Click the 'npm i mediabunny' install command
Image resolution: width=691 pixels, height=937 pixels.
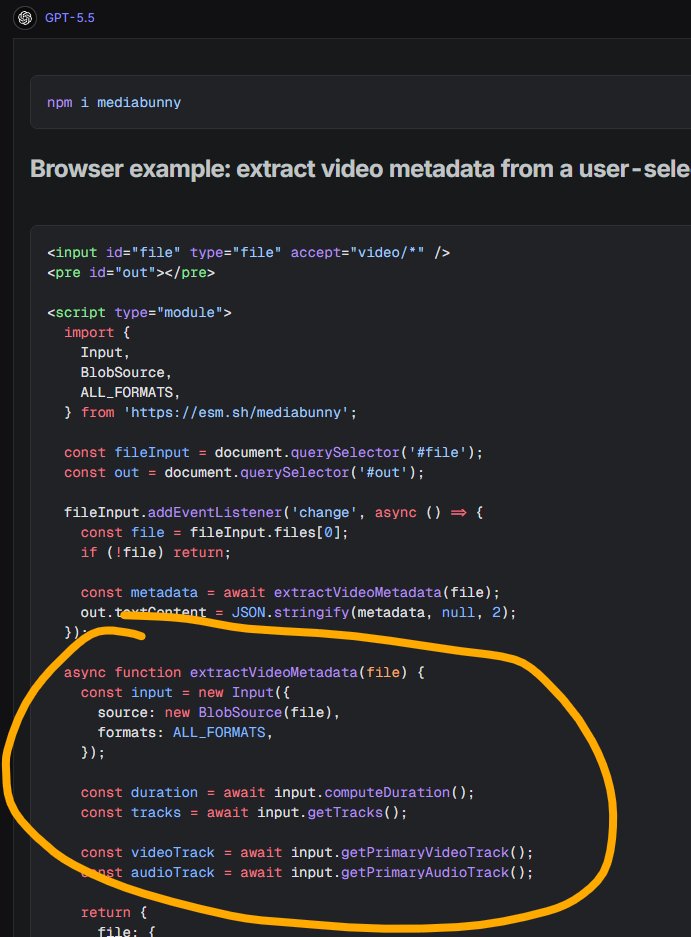click(x=114, y=102)
